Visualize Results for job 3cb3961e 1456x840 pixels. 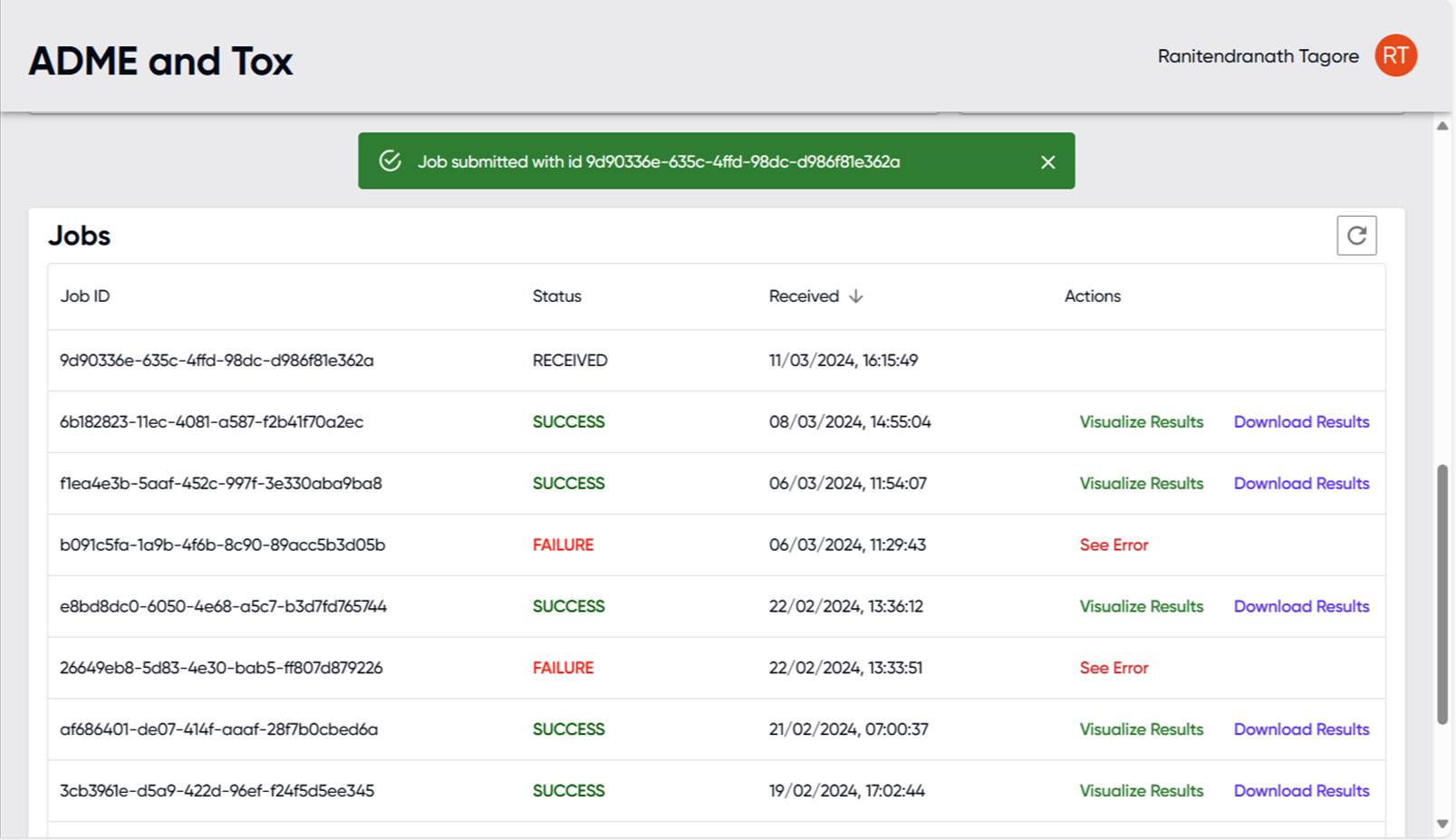pyautogui.click(x=1142, y=791)
